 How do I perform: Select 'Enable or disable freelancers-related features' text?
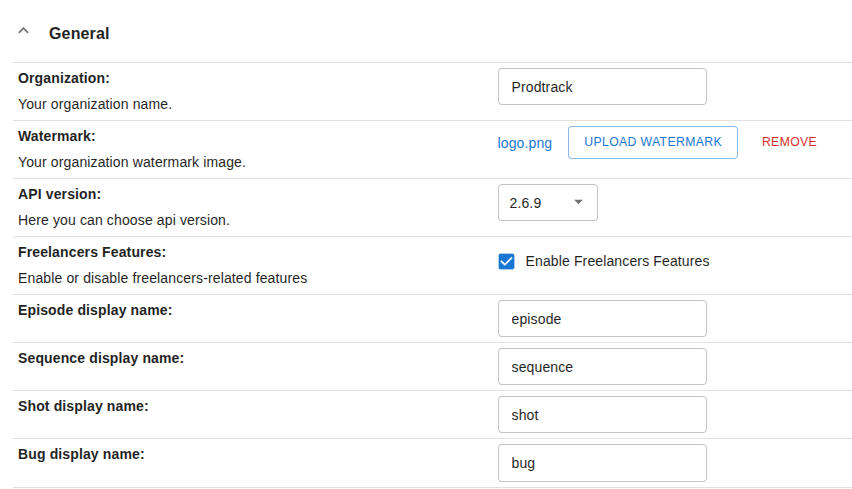pos(162,278)
